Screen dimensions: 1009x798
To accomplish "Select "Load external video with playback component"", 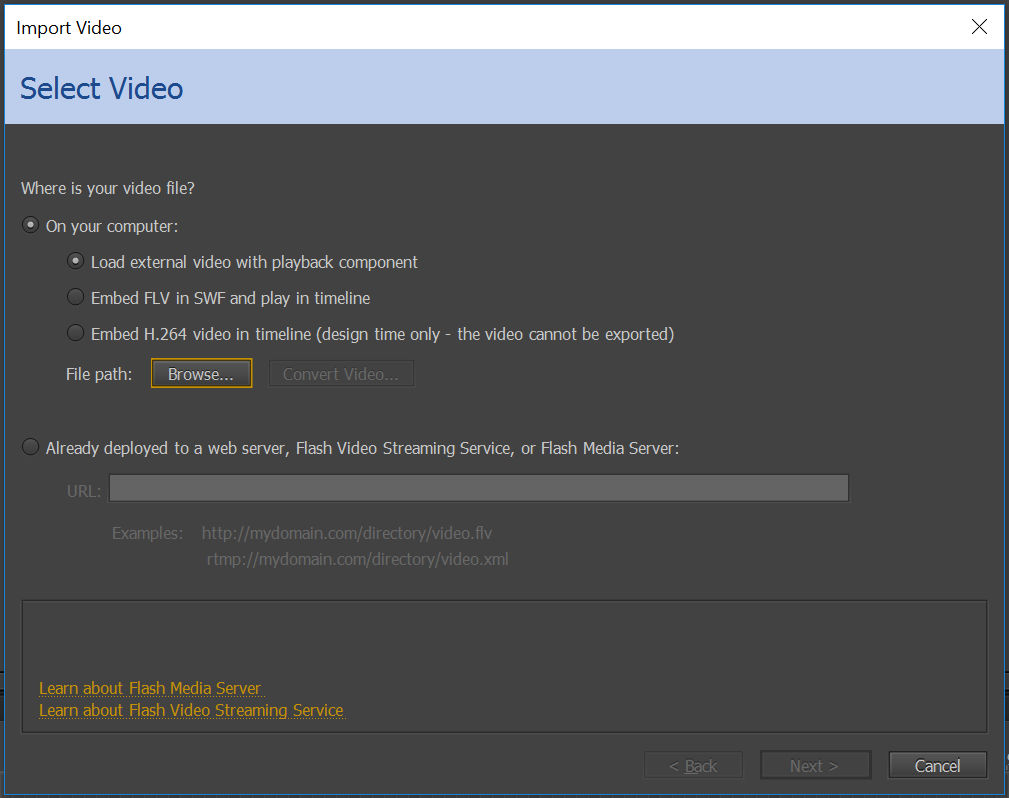I will (76, 261).
